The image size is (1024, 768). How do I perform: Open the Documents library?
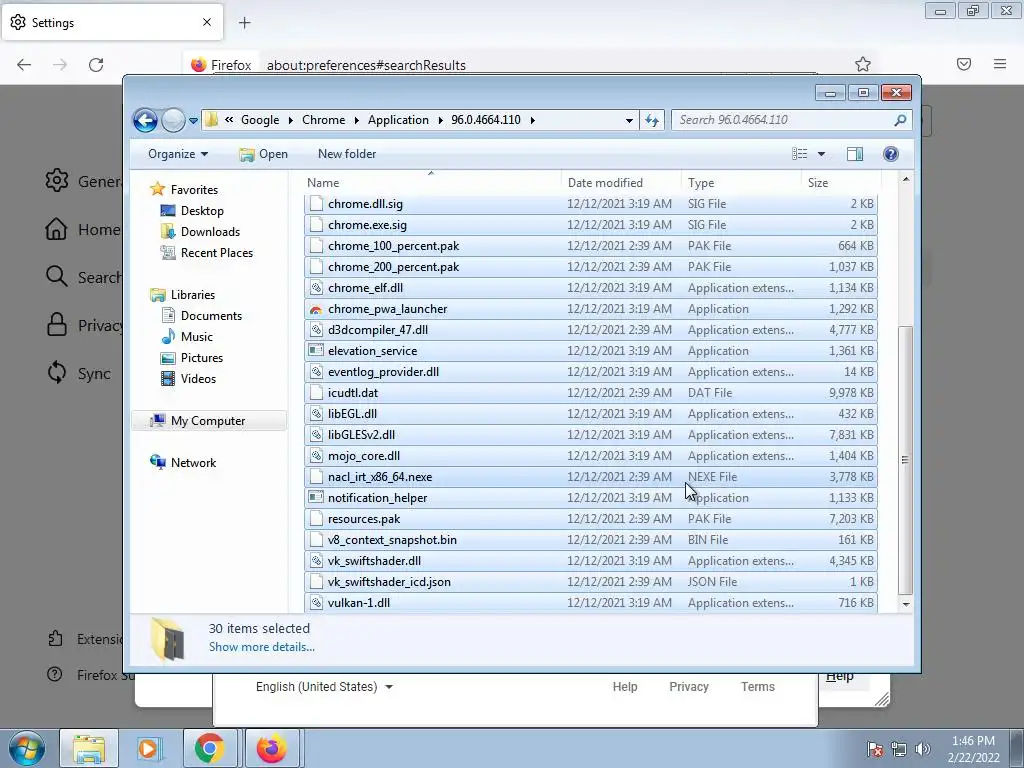point(211,315)
